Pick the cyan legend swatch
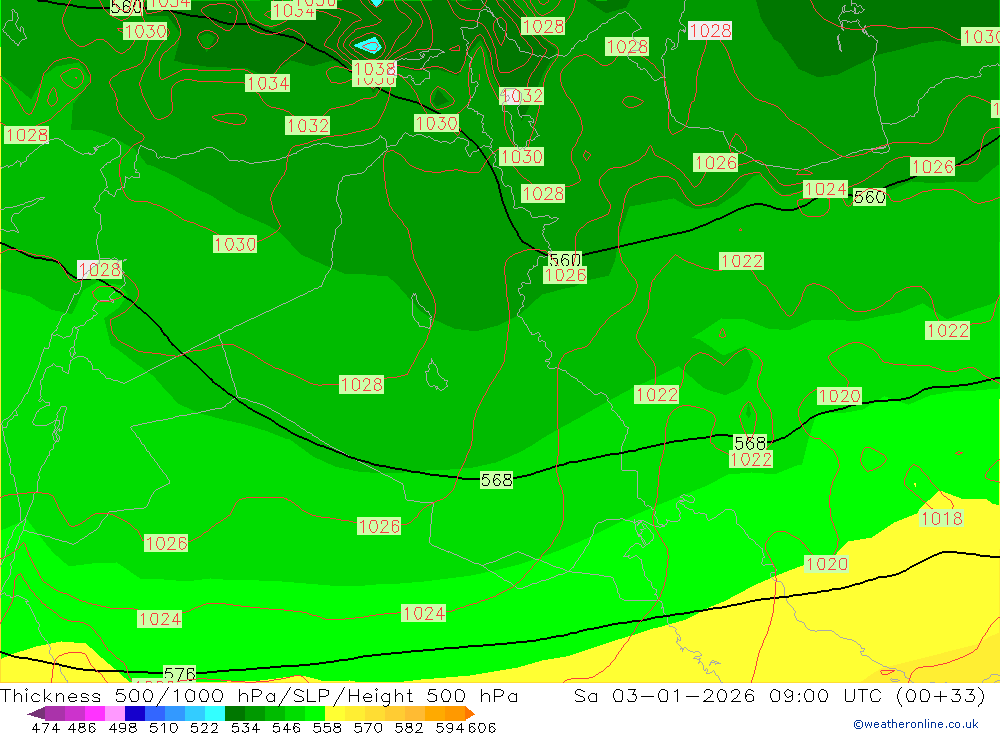The height and width of the screenshot is (733, 1000). point(215,713)
